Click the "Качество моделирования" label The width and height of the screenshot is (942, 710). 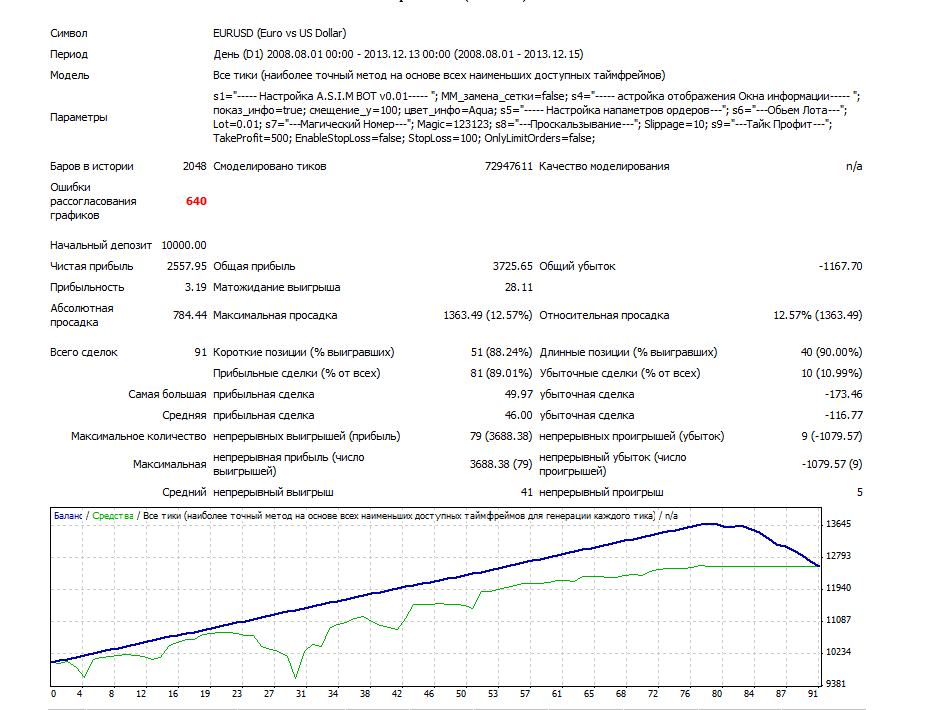604,166
